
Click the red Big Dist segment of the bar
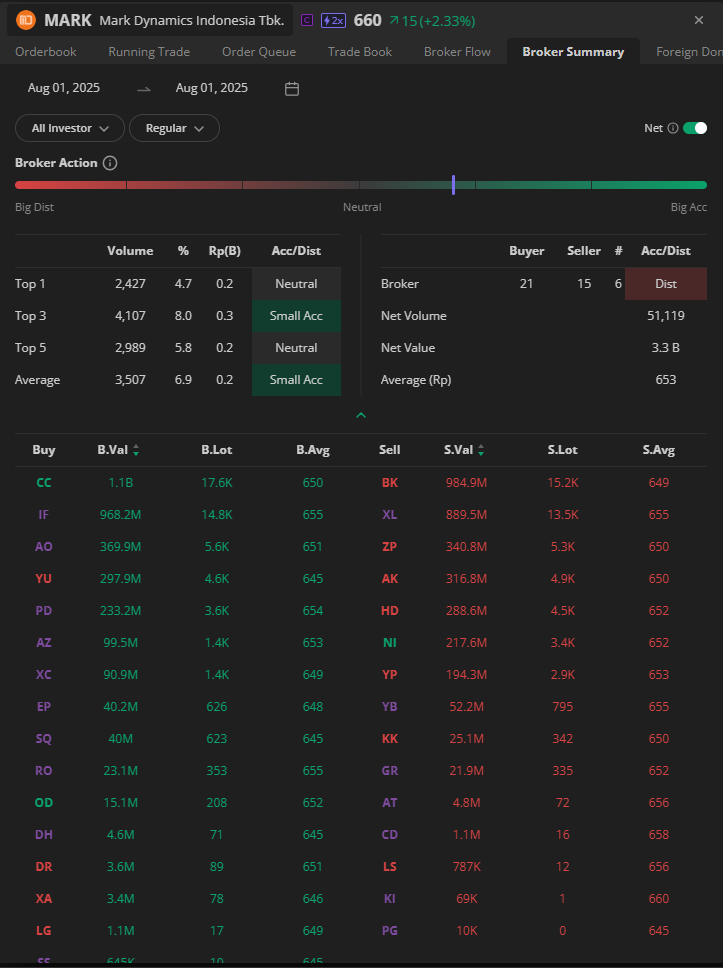pyautogui.click(x=70, y=185)
